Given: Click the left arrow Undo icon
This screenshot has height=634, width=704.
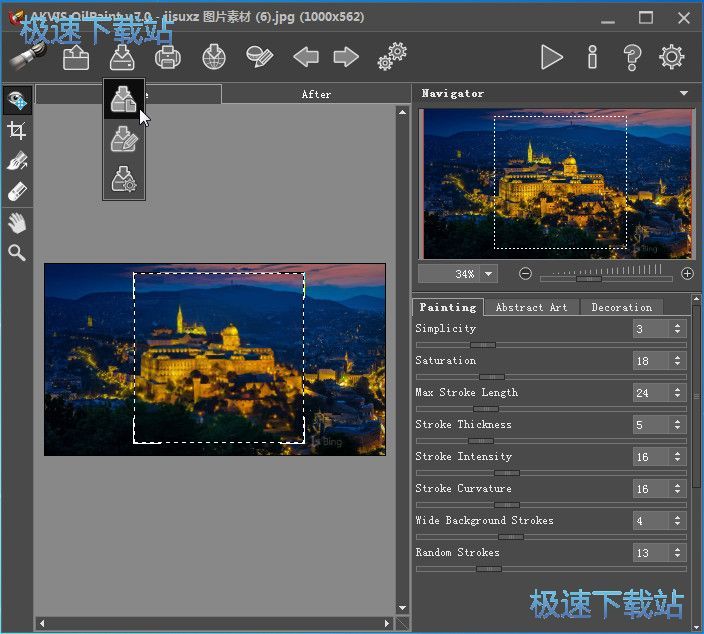Looking at the screenshot, I should pos(305,57).
